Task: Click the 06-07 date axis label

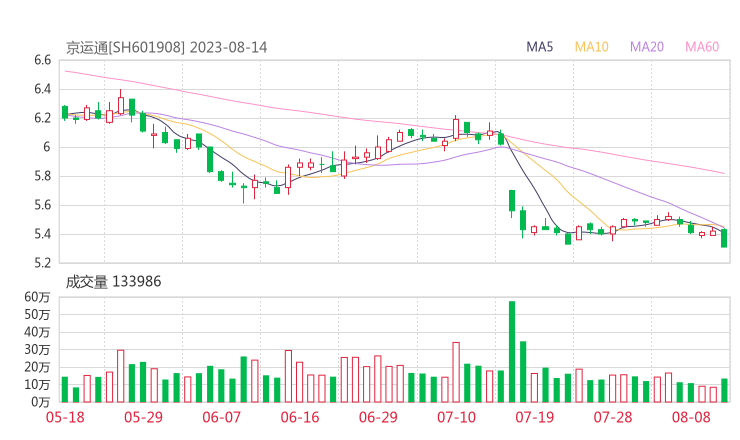Action: pos(221,417)
